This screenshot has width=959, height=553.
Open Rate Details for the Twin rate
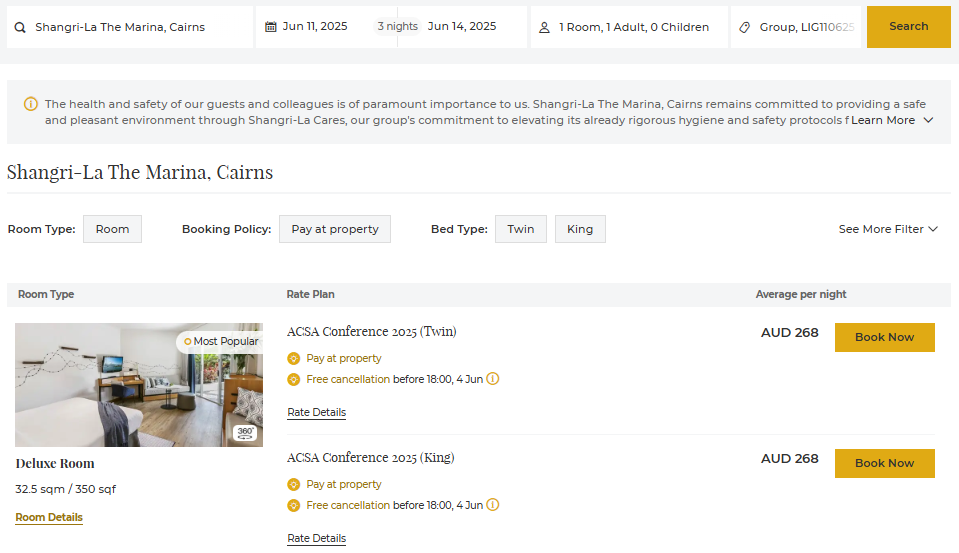(316, 413)
